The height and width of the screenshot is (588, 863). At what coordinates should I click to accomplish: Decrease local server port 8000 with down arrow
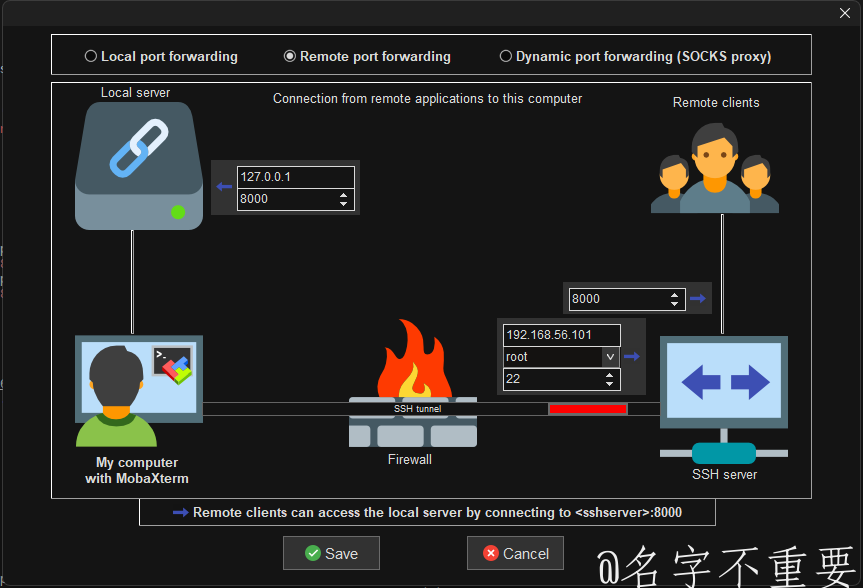coord(343,204)
